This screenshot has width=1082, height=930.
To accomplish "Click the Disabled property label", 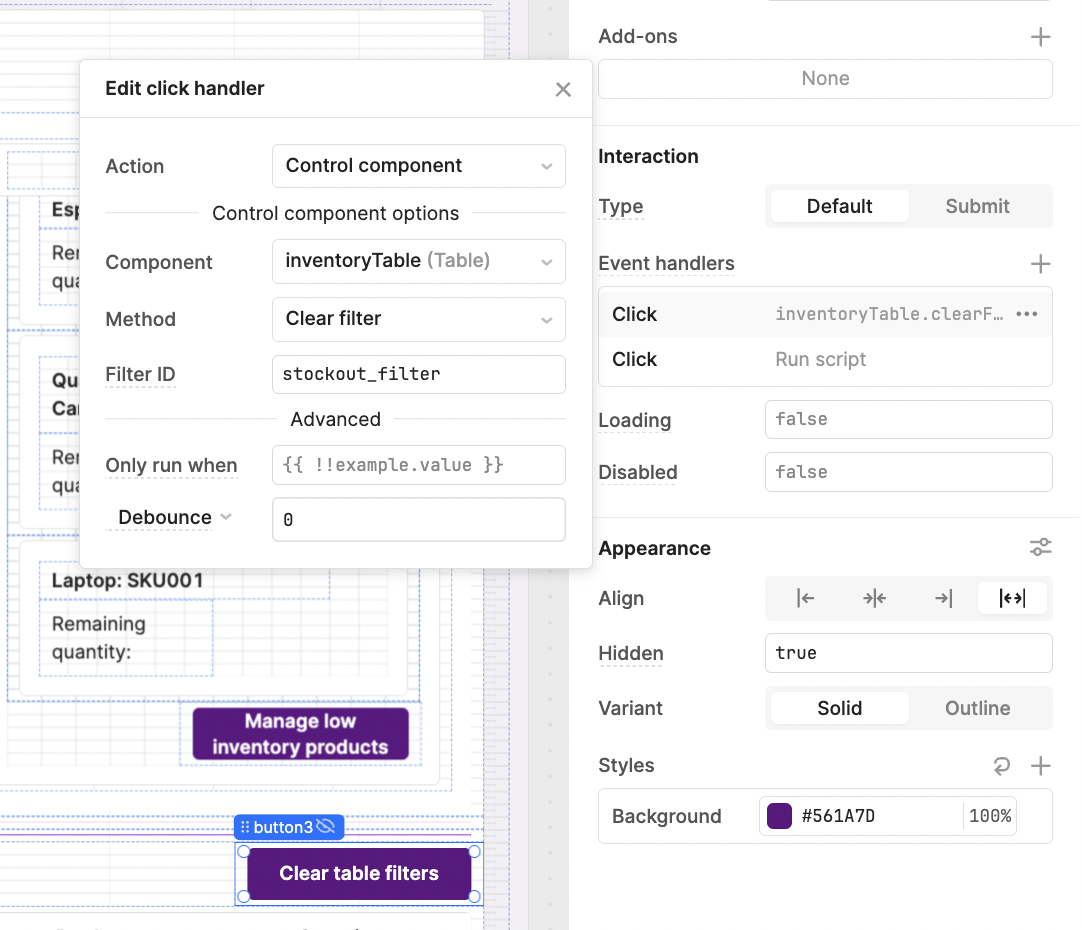I will pyautogui.click(x=638, y=473).
